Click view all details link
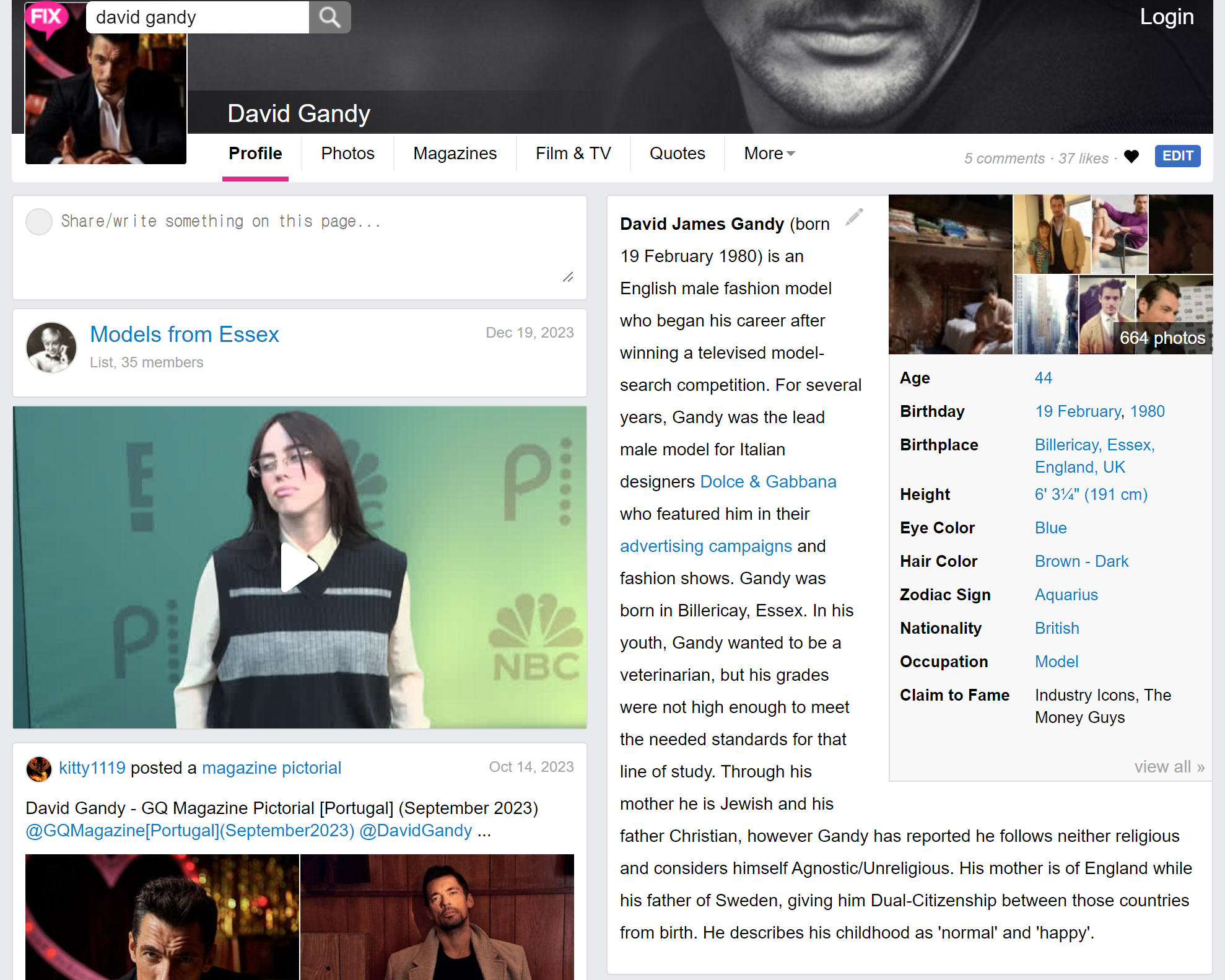This screenshot has height=980, width=1225. point(1169,767)
